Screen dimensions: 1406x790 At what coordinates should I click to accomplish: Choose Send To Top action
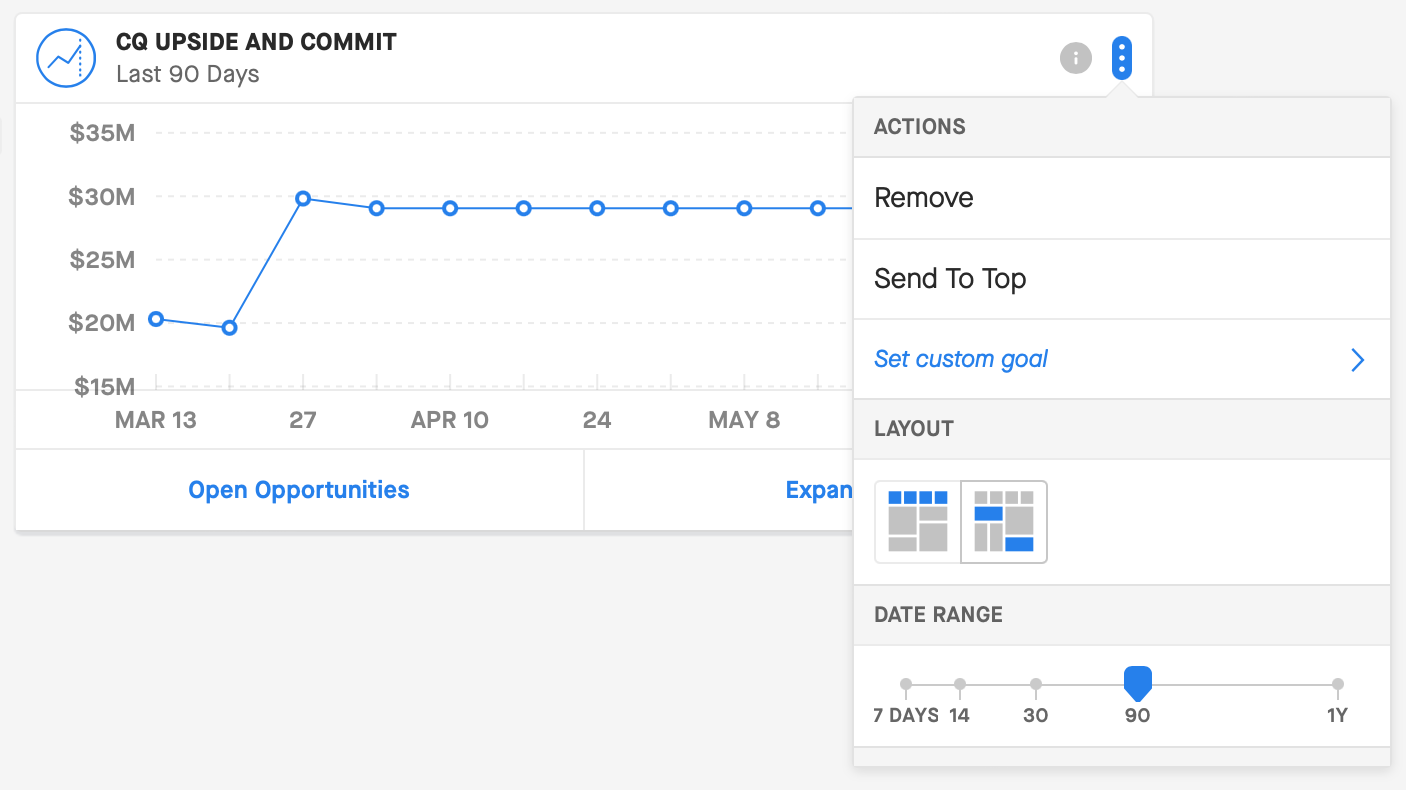pos(1122,279)
